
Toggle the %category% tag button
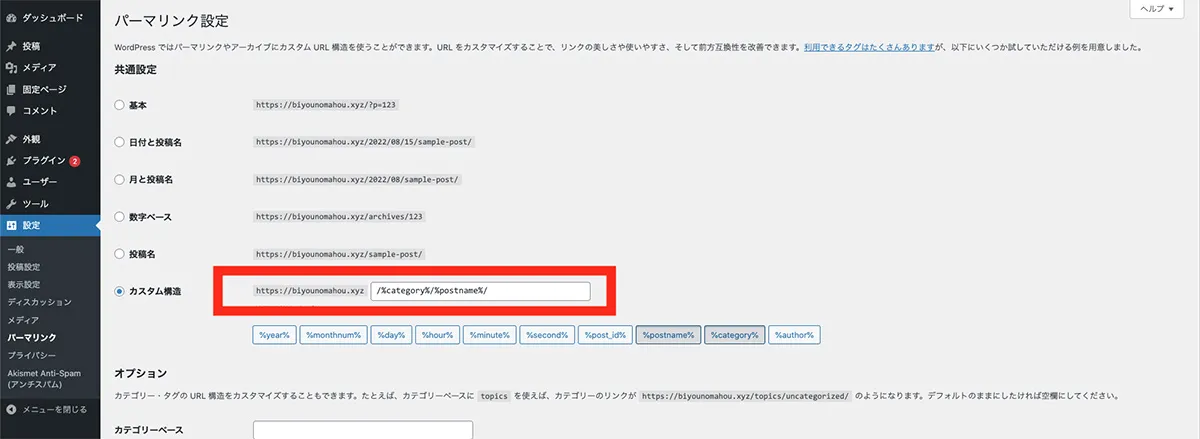[x=735, y=335]
